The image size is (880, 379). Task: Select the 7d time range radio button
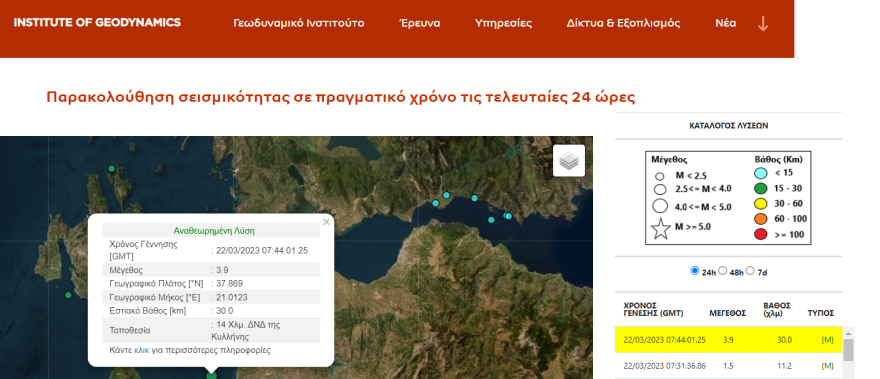pyautogui.click(x=750, y=271)
